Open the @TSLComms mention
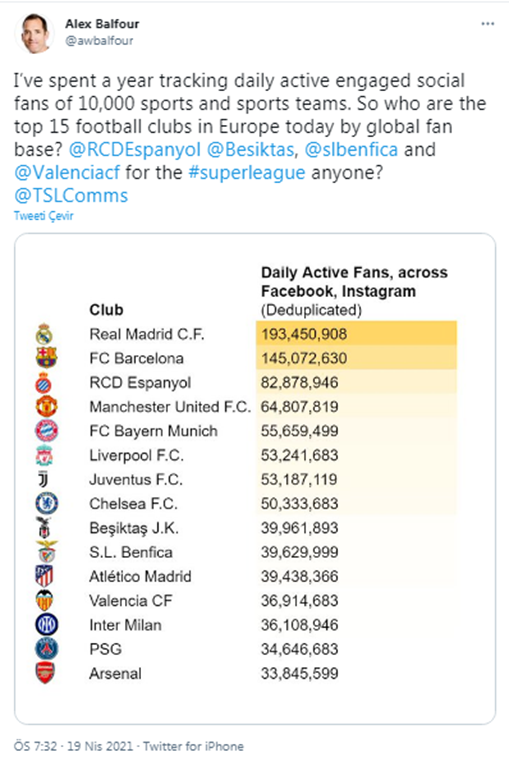The image size is (509, 757). point(71,196)
